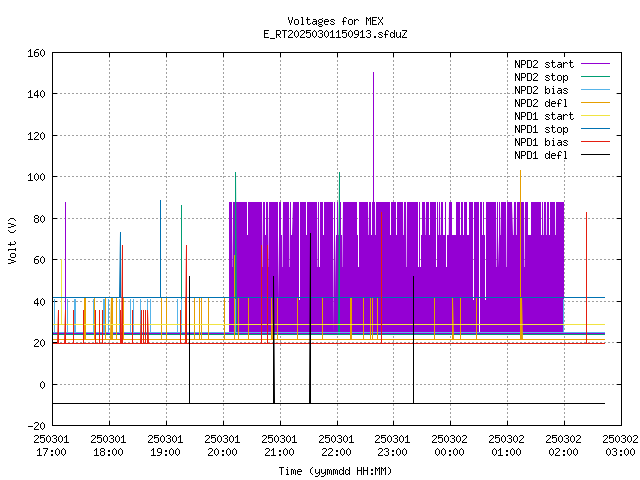Select the filename E_RT20250301150913.sfduZ subtitle
The height and width of the screenshot is (480, 640).
pyautogui.click(x=336, y=34)
